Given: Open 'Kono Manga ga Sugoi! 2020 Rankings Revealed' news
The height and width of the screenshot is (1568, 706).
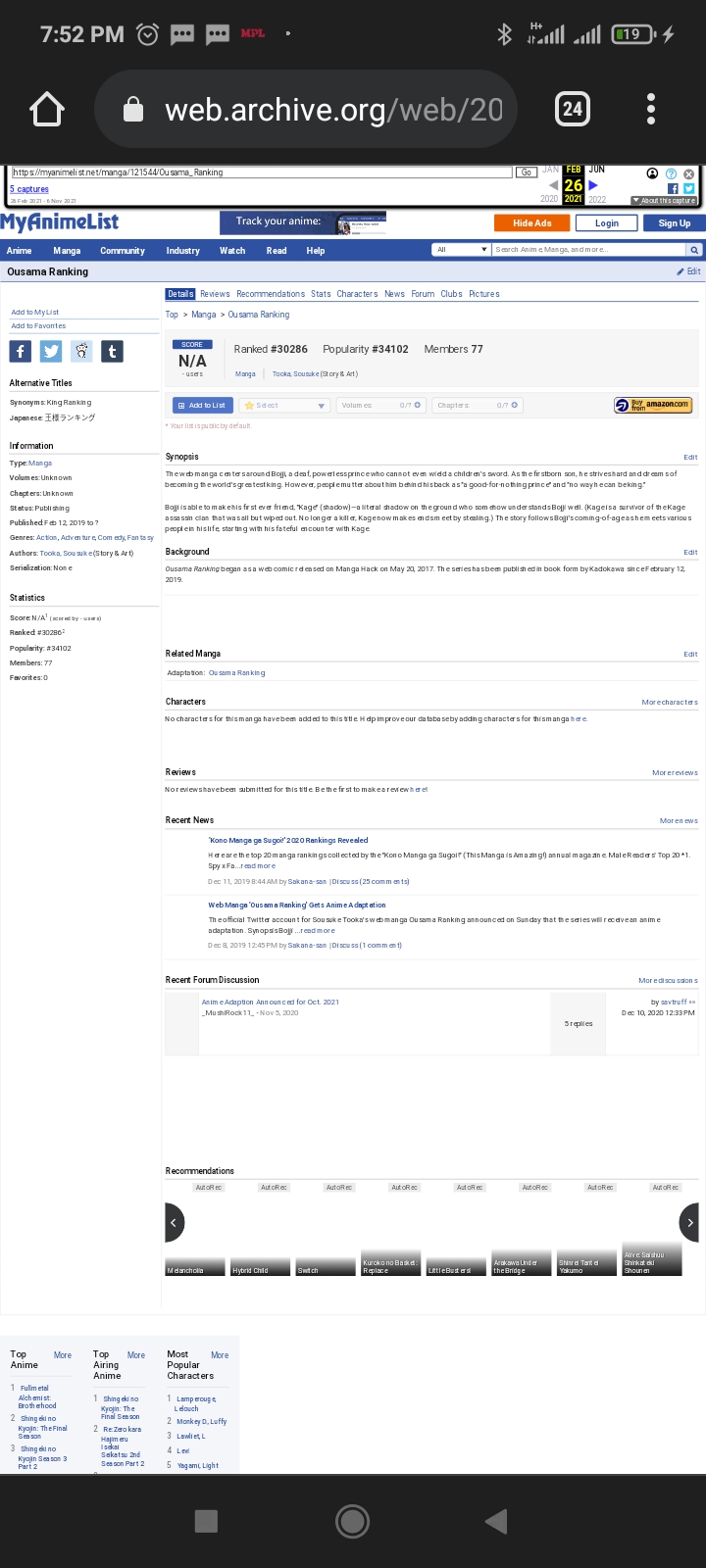Looking at the screenshot, I should point(288,840).
